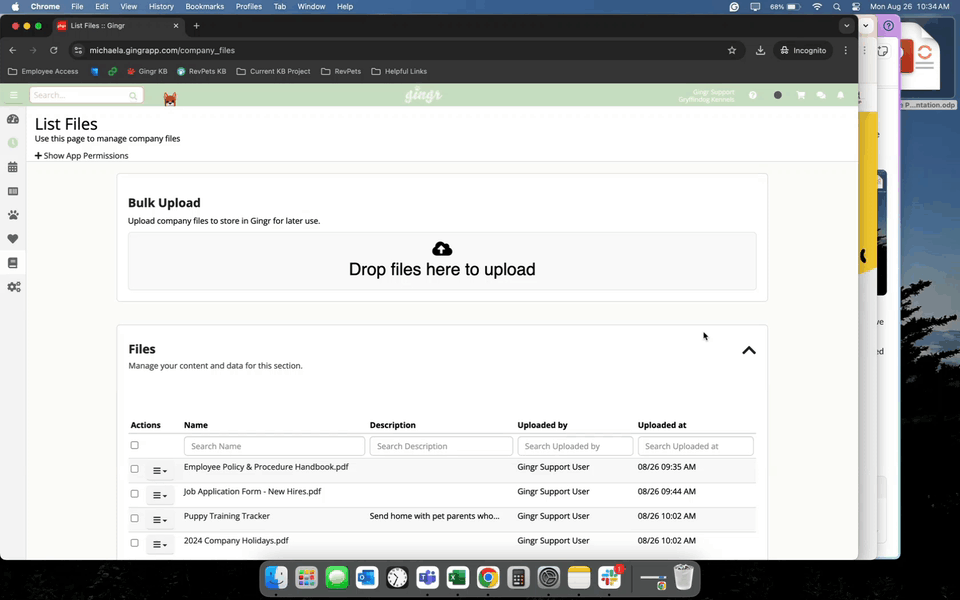The height and width of the screenshot is (600, 960).
Task: Click the gingr logo in the header
Action: click(x=422, y=94)
